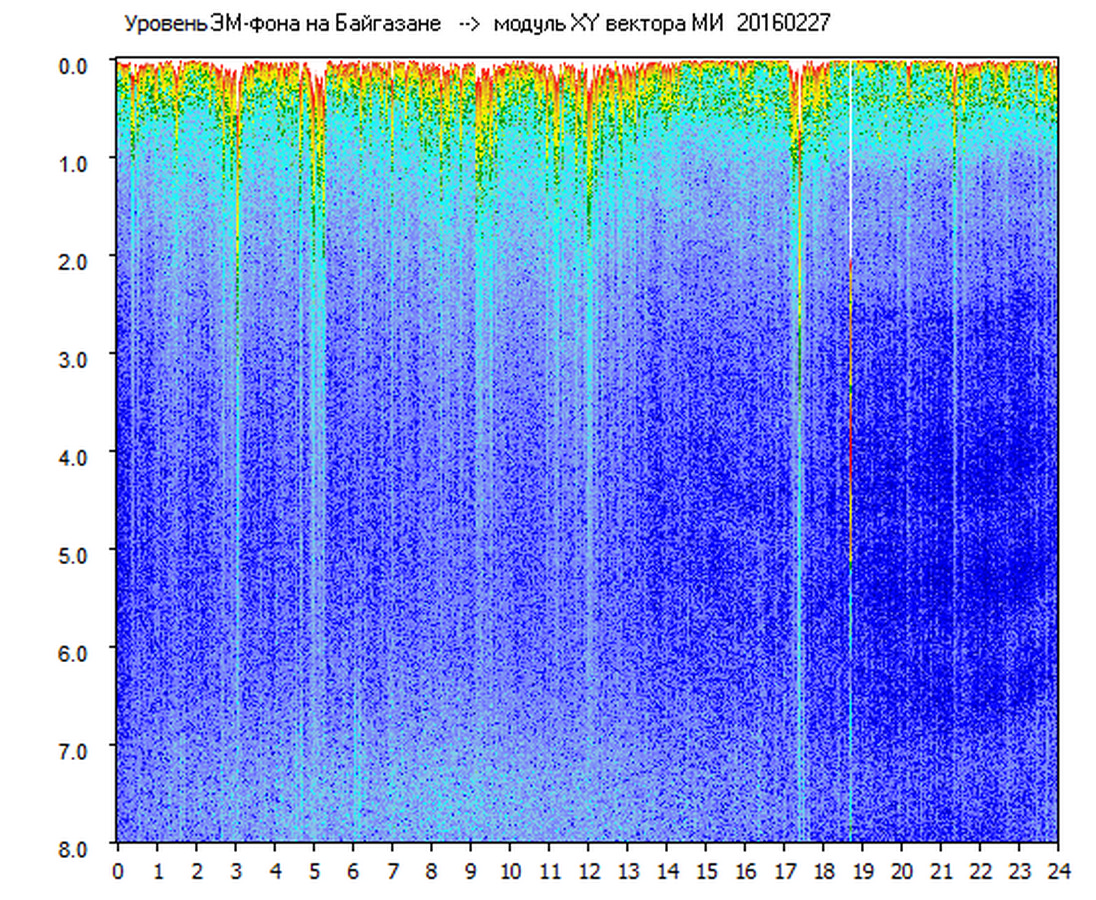This screenshot has width=1096, height=900.
Task: Click the 8.0 label on vertical axis
Action: tap(76, 847)
